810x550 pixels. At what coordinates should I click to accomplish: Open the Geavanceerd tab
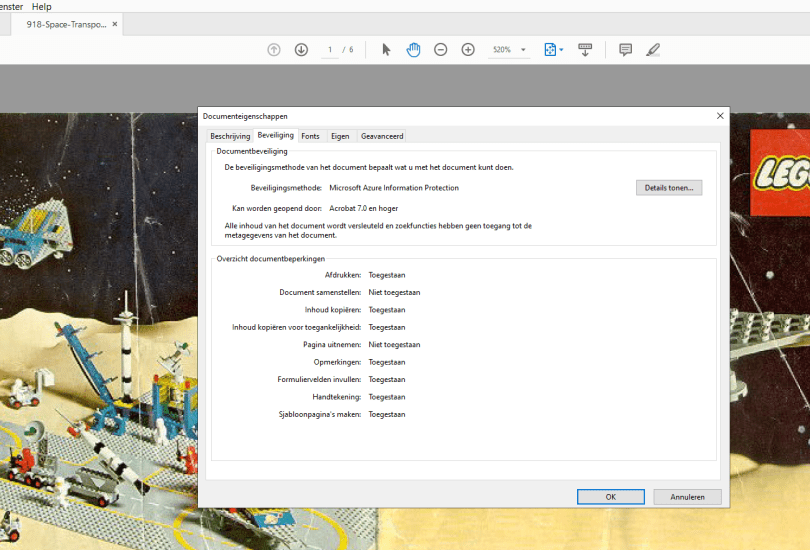coord(382,136)
